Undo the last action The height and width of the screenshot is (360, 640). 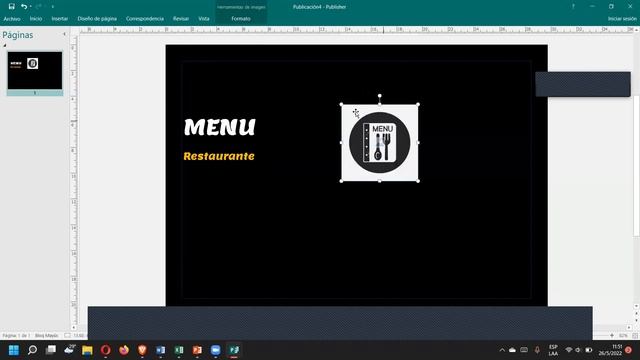pos(24,7)
